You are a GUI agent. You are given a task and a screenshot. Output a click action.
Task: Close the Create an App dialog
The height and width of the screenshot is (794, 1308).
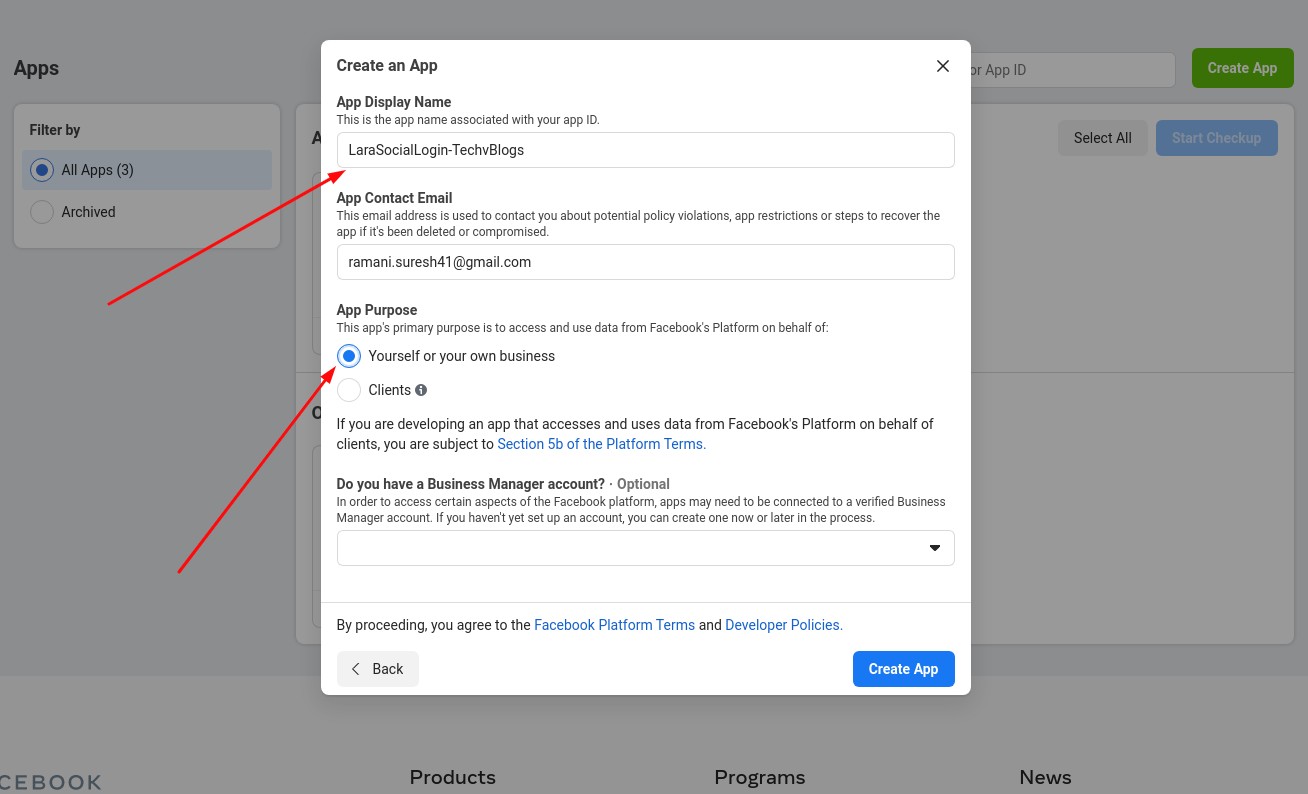click(x=942, y=66)
